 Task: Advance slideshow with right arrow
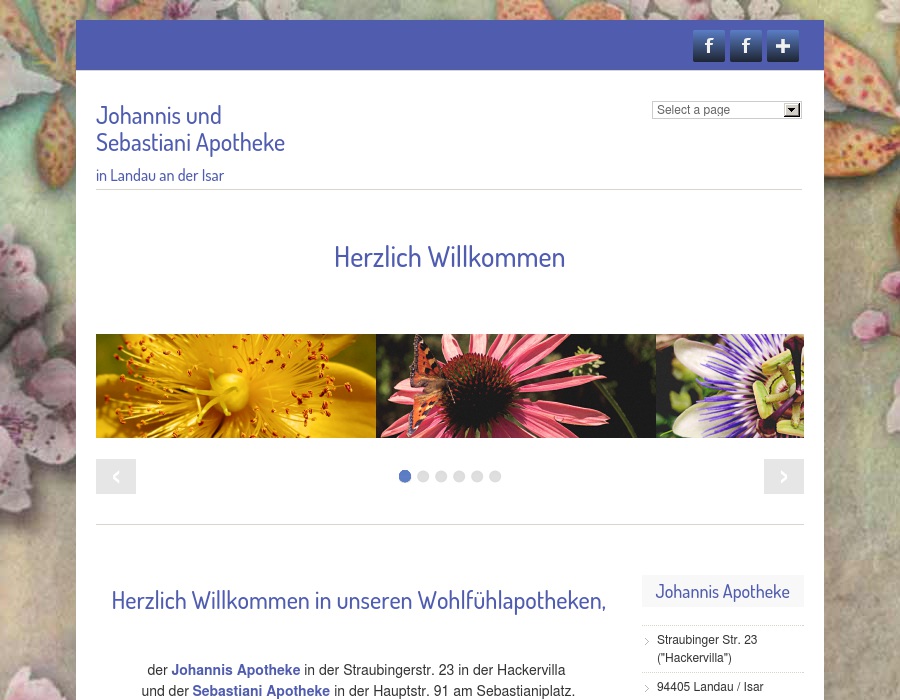(784, 476)
